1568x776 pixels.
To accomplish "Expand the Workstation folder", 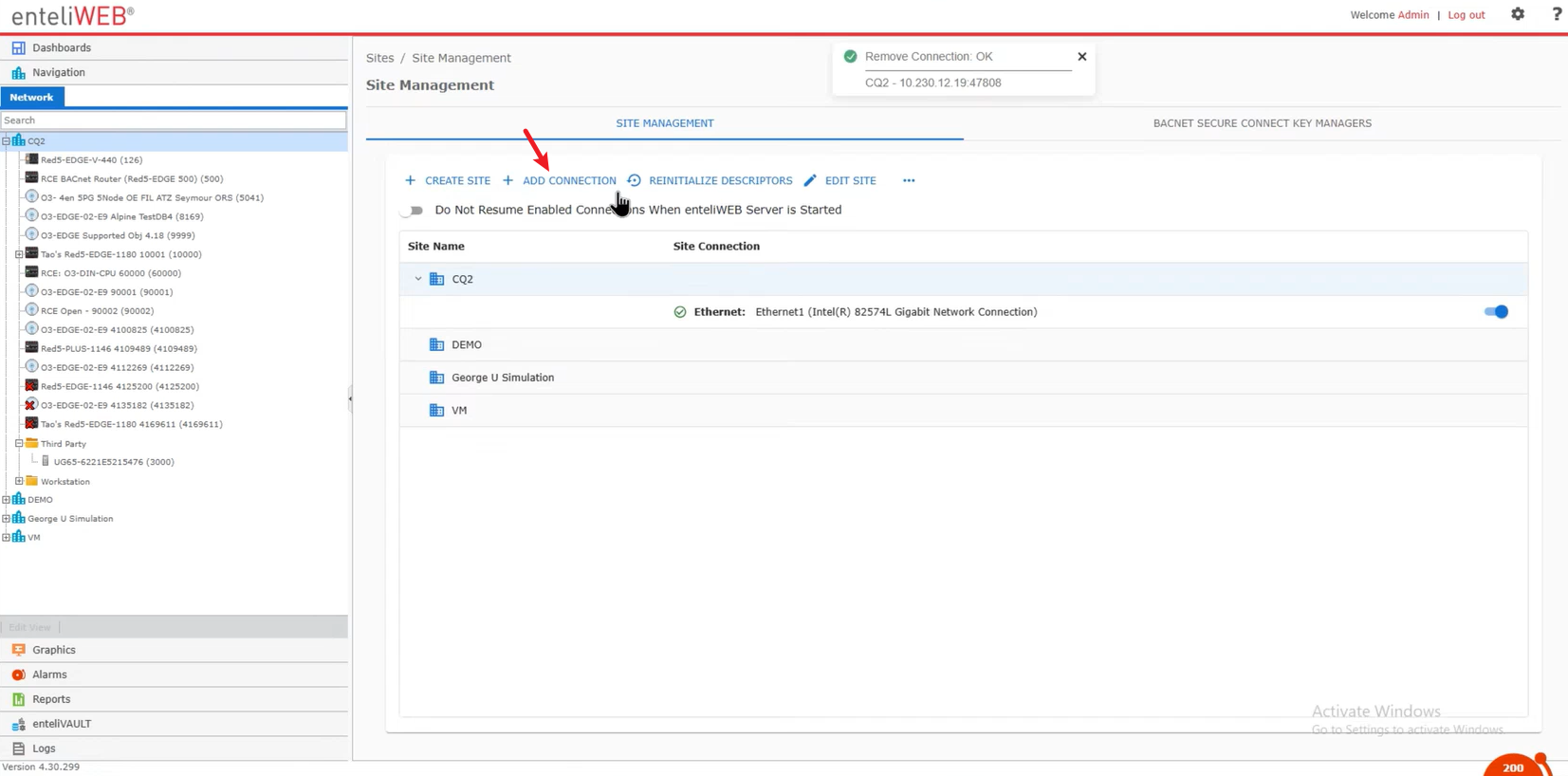I will tap(19, 481).
